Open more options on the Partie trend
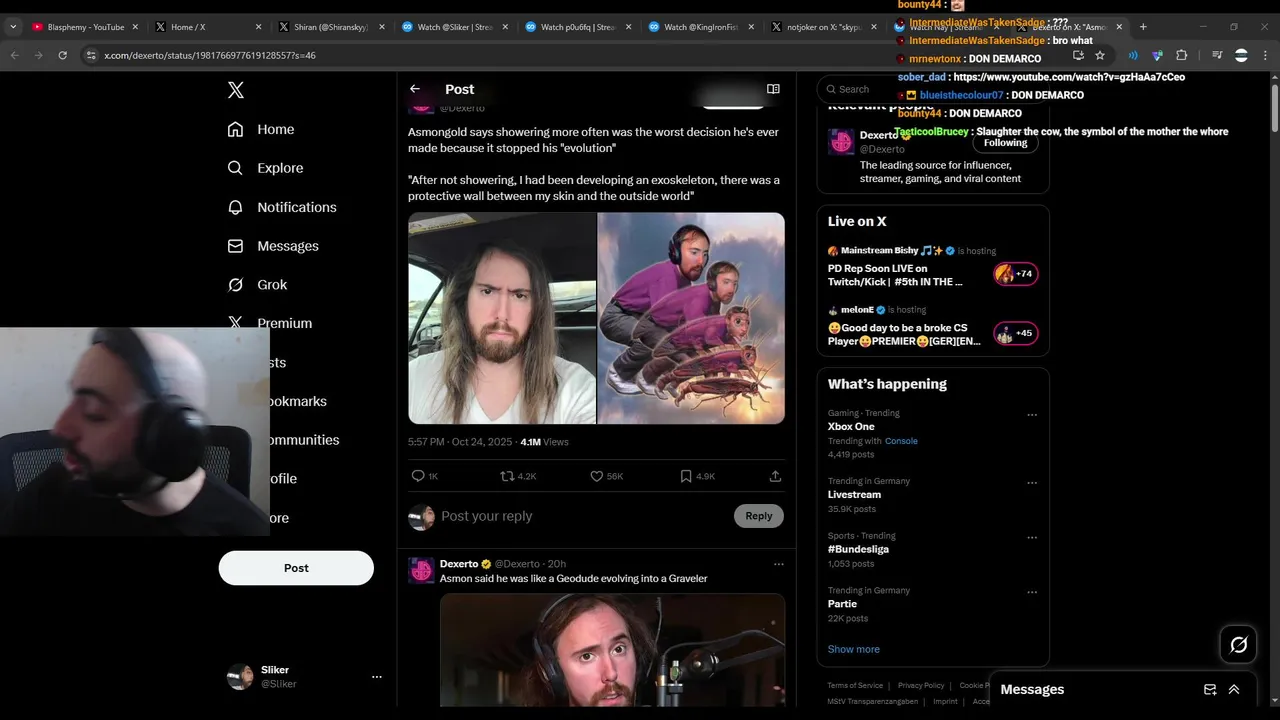 [x=1032, y=592]
